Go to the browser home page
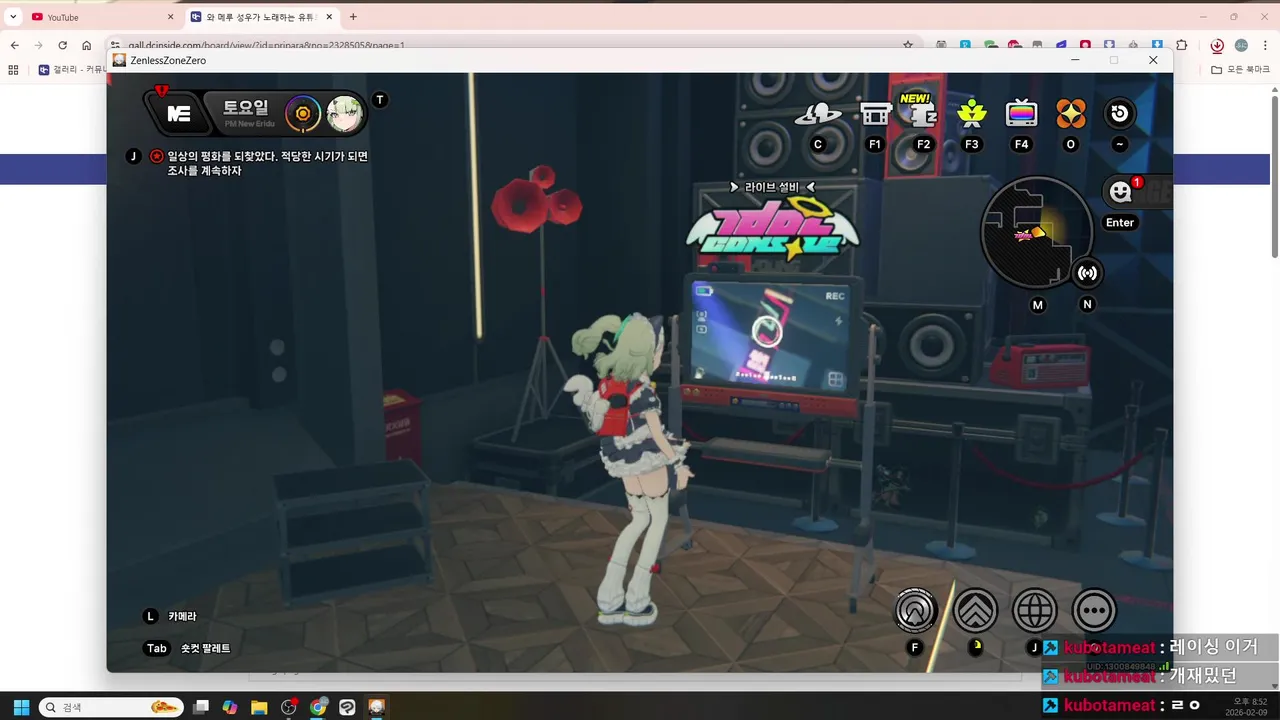Screen dimensions: 1280x720 click(x=86, y=45)
